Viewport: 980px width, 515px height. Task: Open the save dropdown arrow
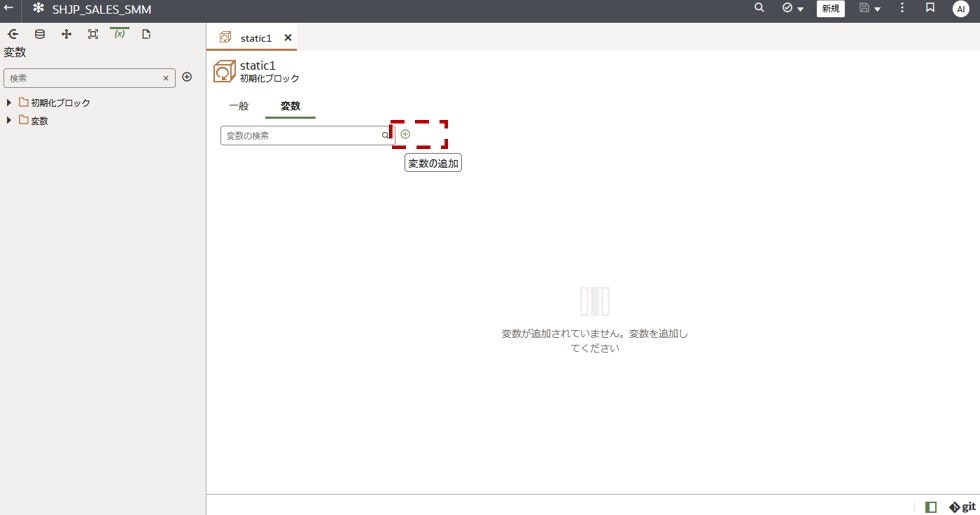click(877, 9)
